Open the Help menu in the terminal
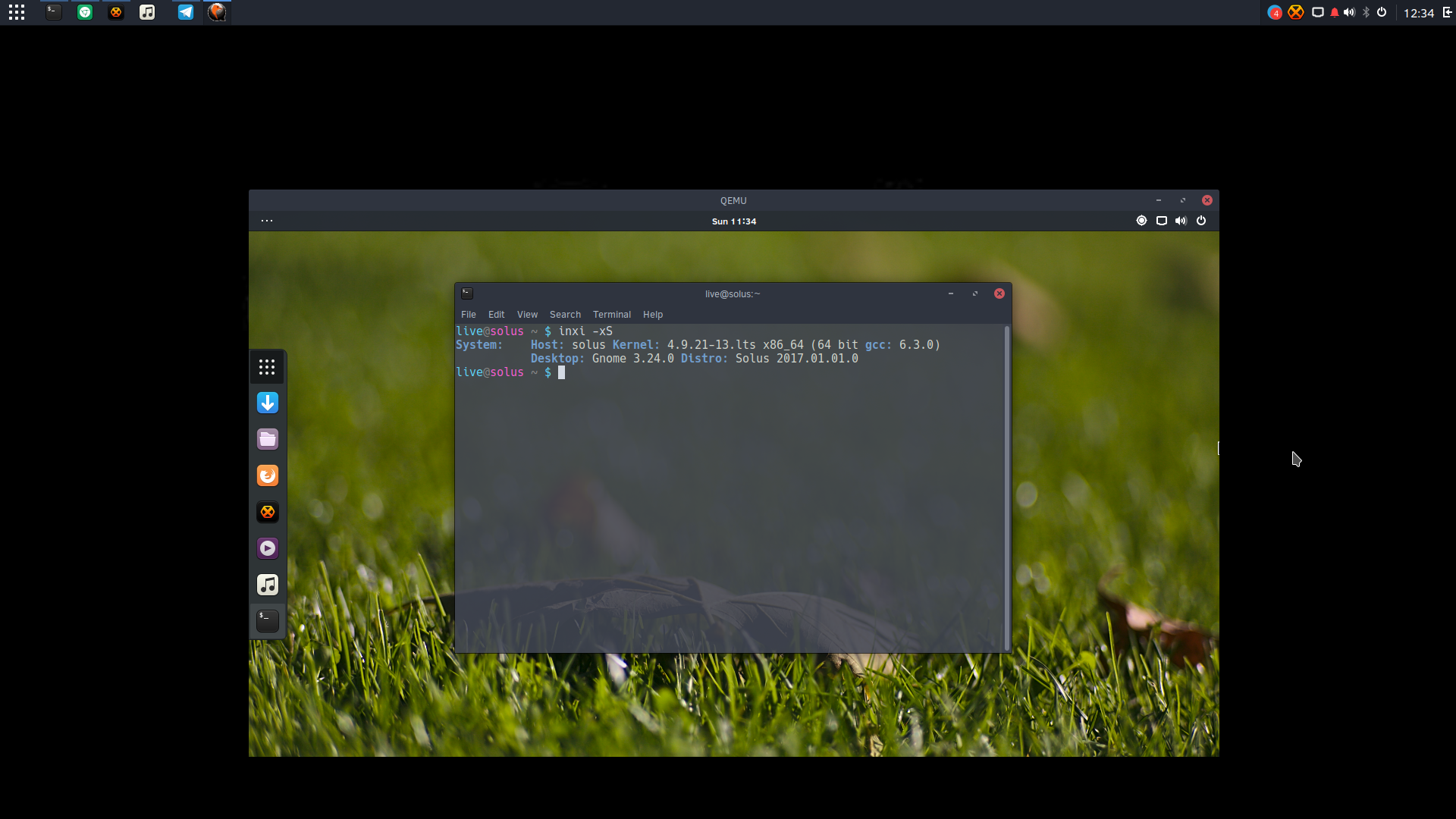Image resolution: width=1456 pixels, height=819 pixels. click(653, 315)
